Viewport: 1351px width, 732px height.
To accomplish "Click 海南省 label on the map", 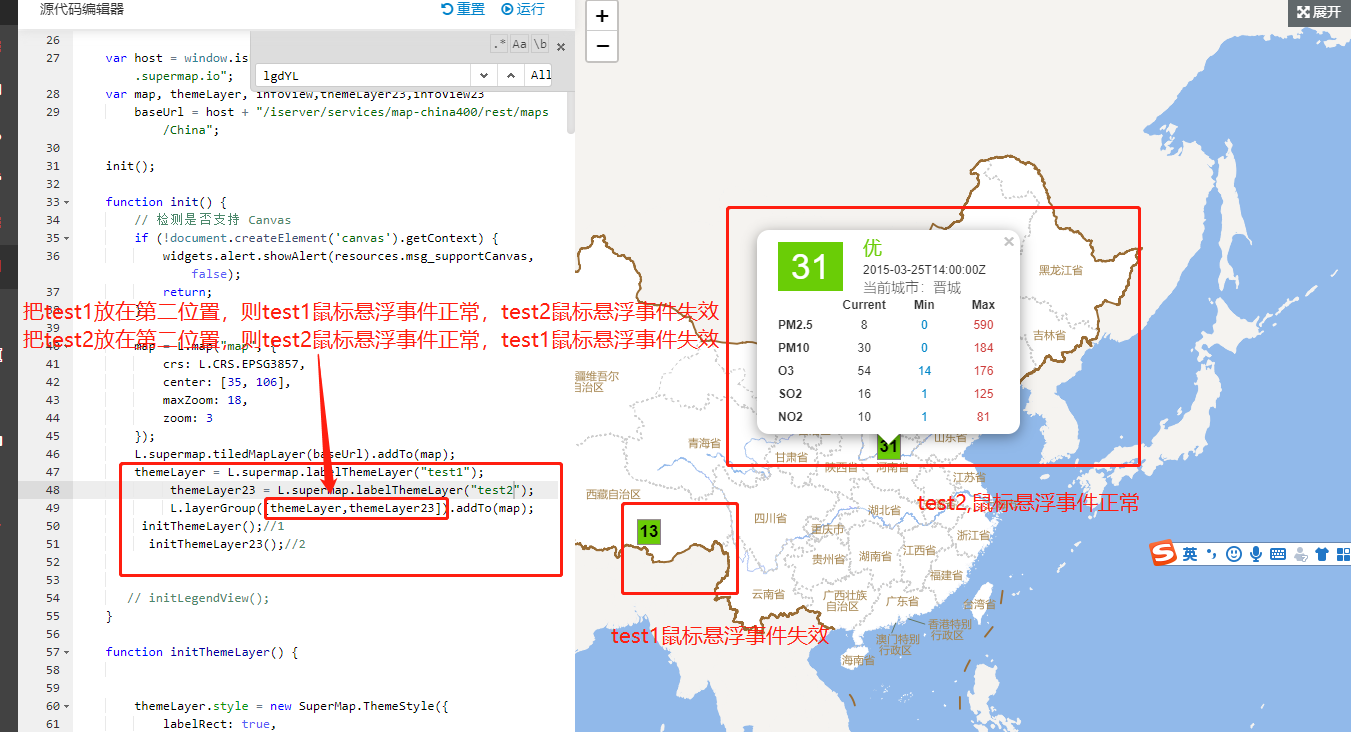I will (x=859, y=661).
